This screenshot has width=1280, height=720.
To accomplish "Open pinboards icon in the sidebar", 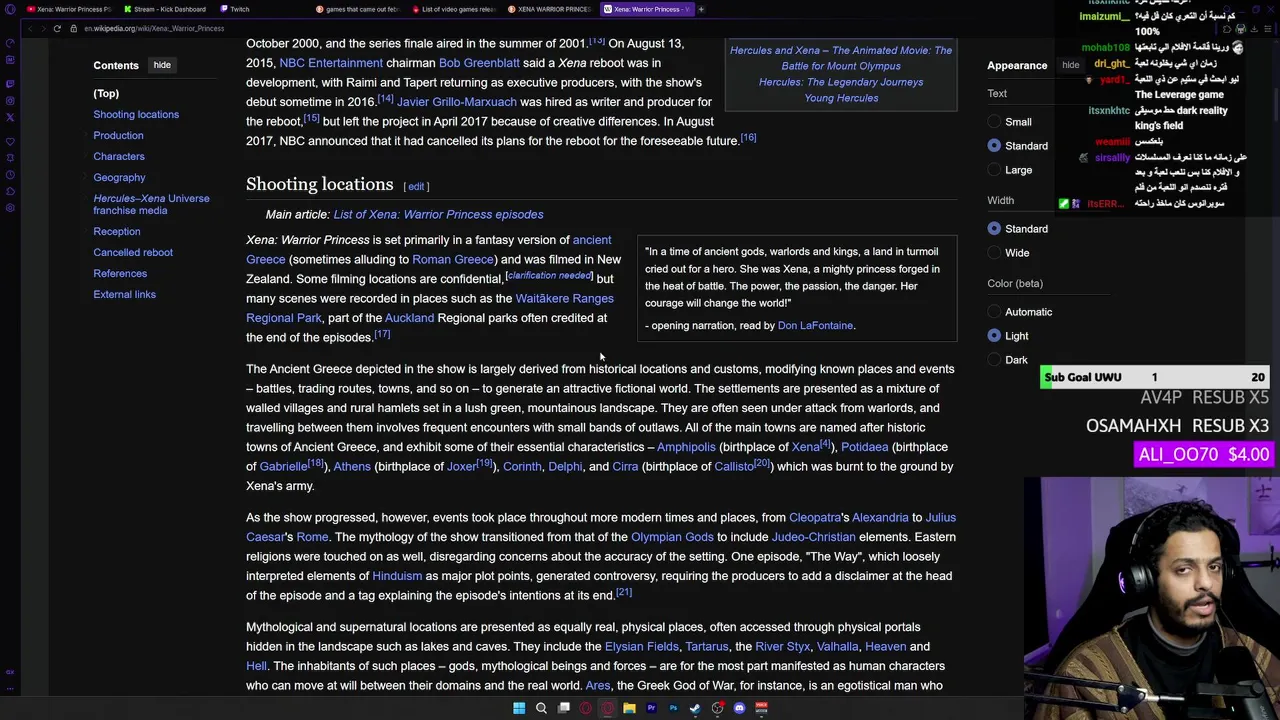I will [x=10, y=157].
